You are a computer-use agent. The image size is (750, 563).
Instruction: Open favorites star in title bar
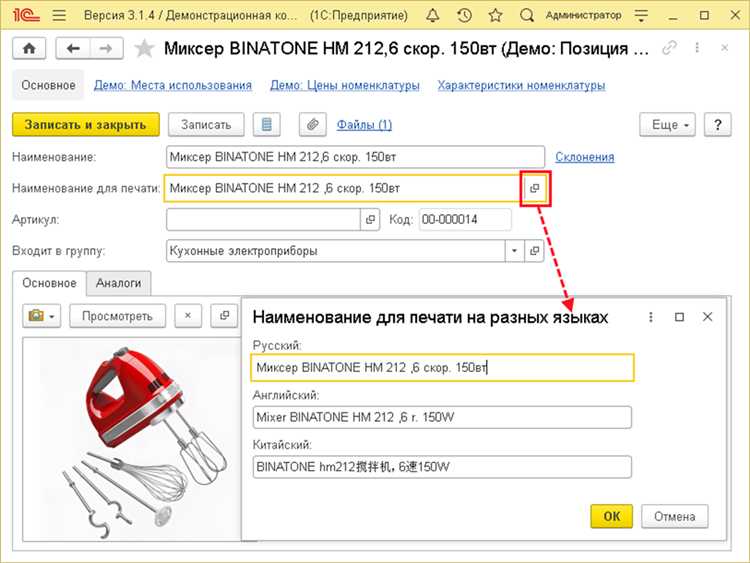pos(496,15)
